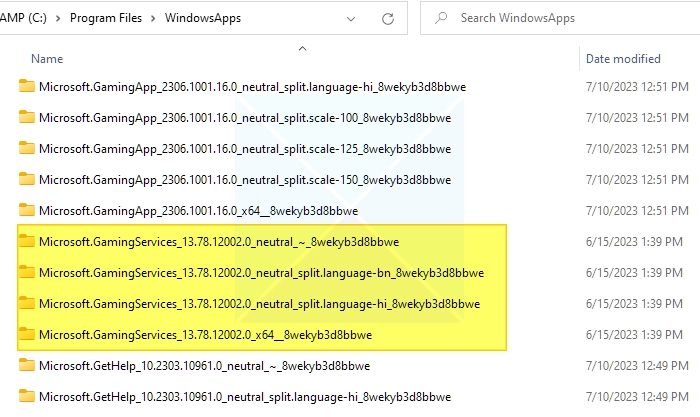Select Microsoft.GamingServices_13.78.12002.0_neutral_~_8wekyb3d8bbwe
This screenshot has height=417, width=700.
click(219, 242)
